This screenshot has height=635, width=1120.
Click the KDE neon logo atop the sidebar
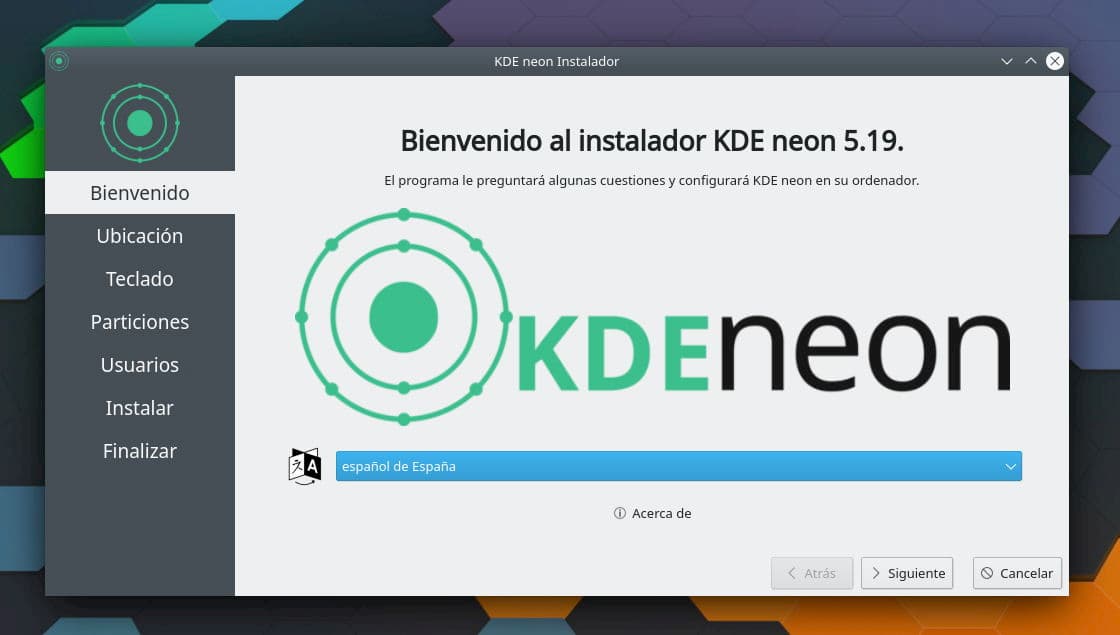(140, 123)
